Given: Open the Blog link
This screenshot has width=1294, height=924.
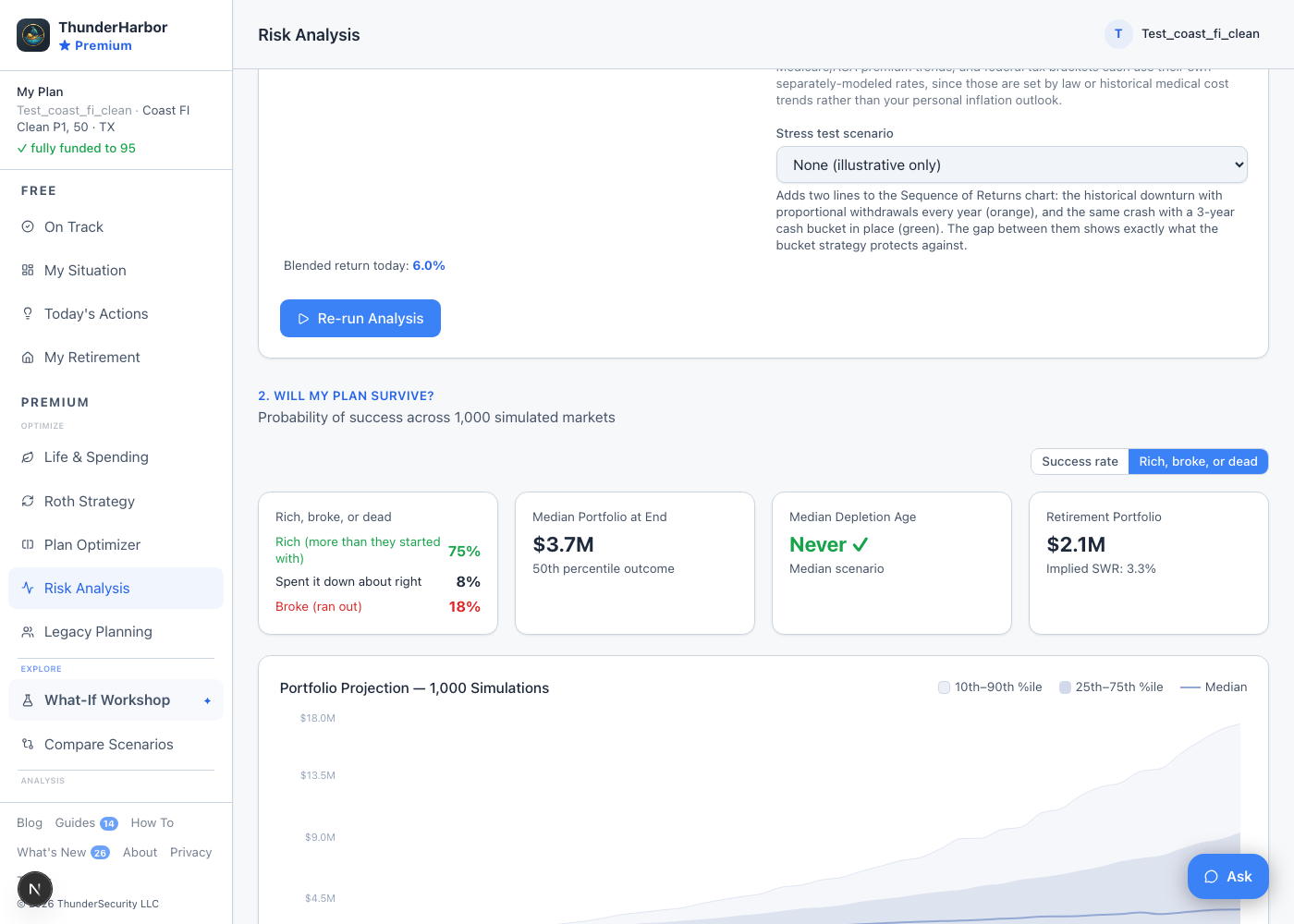Looking at the screenshot, I should tap(30, 822).
